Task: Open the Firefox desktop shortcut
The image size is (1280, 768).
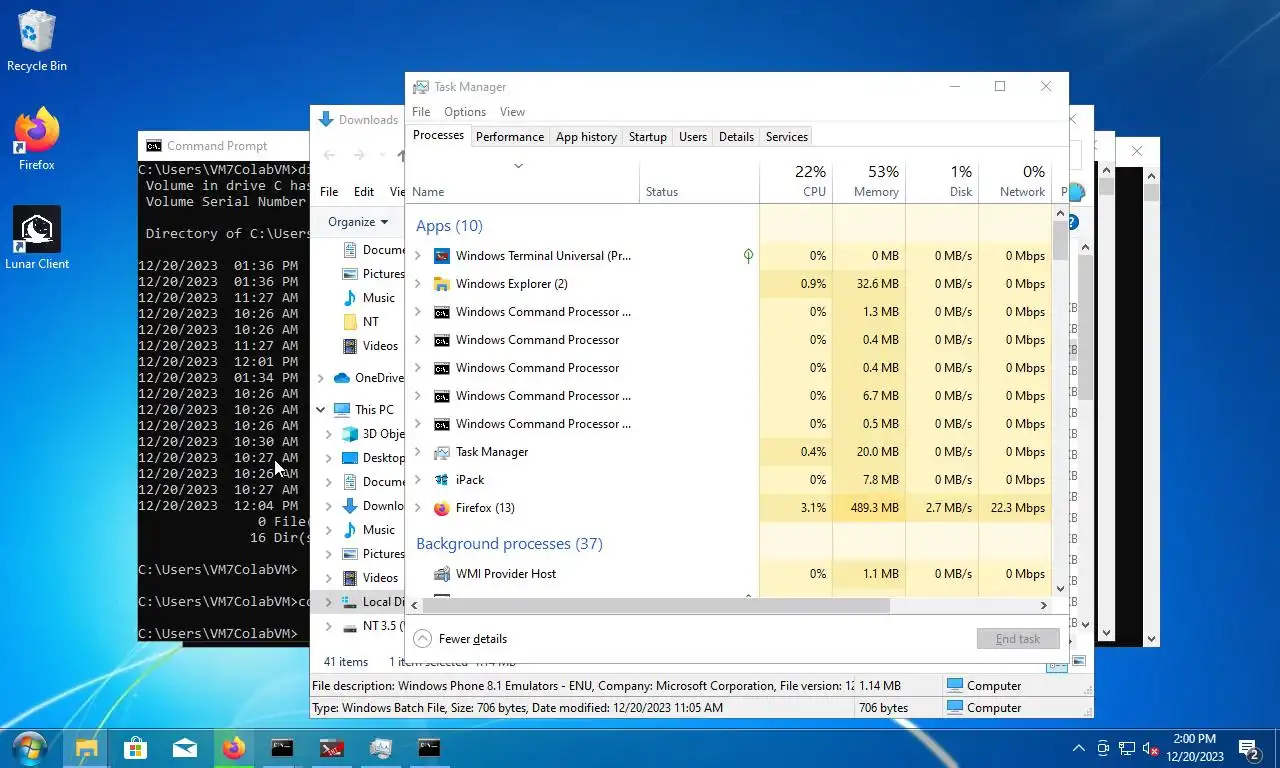Action: 37,140
